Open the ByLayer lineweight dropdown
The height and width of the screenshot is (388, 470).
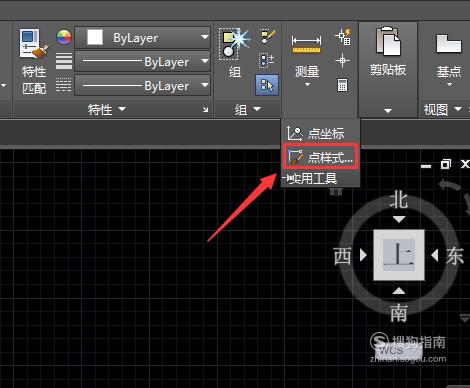coord(143,61)
